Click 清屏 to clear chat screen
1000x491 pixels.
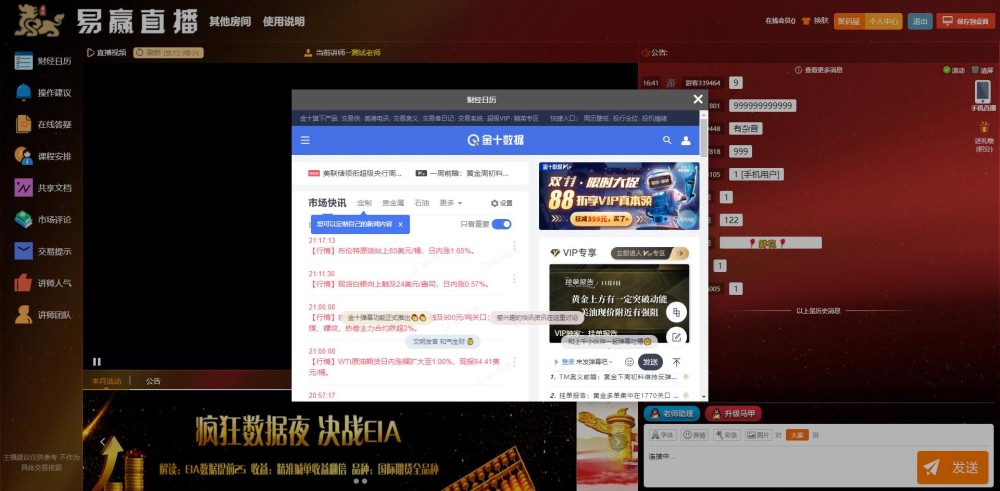tap(983, 70)
